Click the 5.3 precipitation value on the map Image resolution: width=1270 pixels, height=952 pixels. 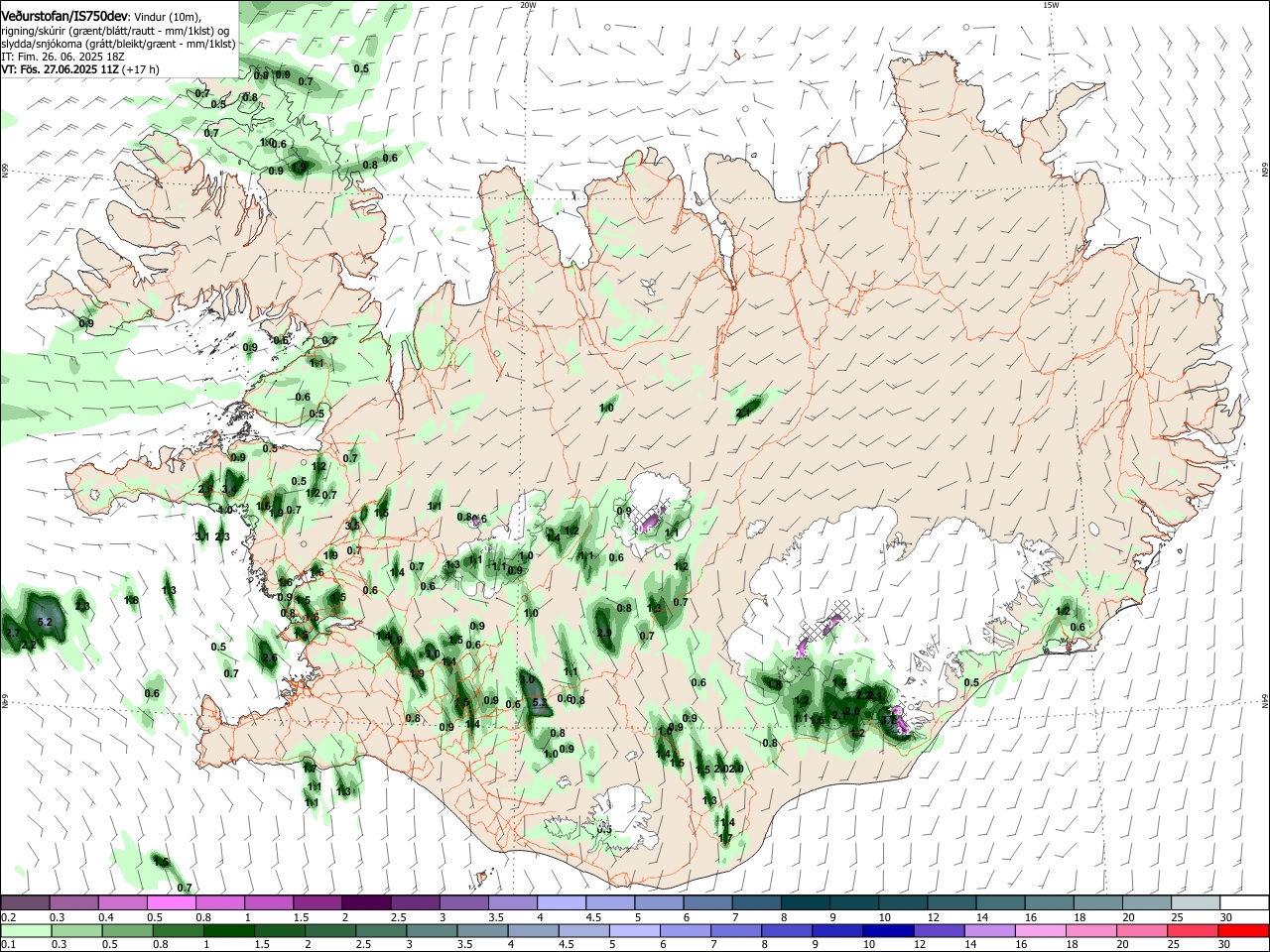coord(540,702)
